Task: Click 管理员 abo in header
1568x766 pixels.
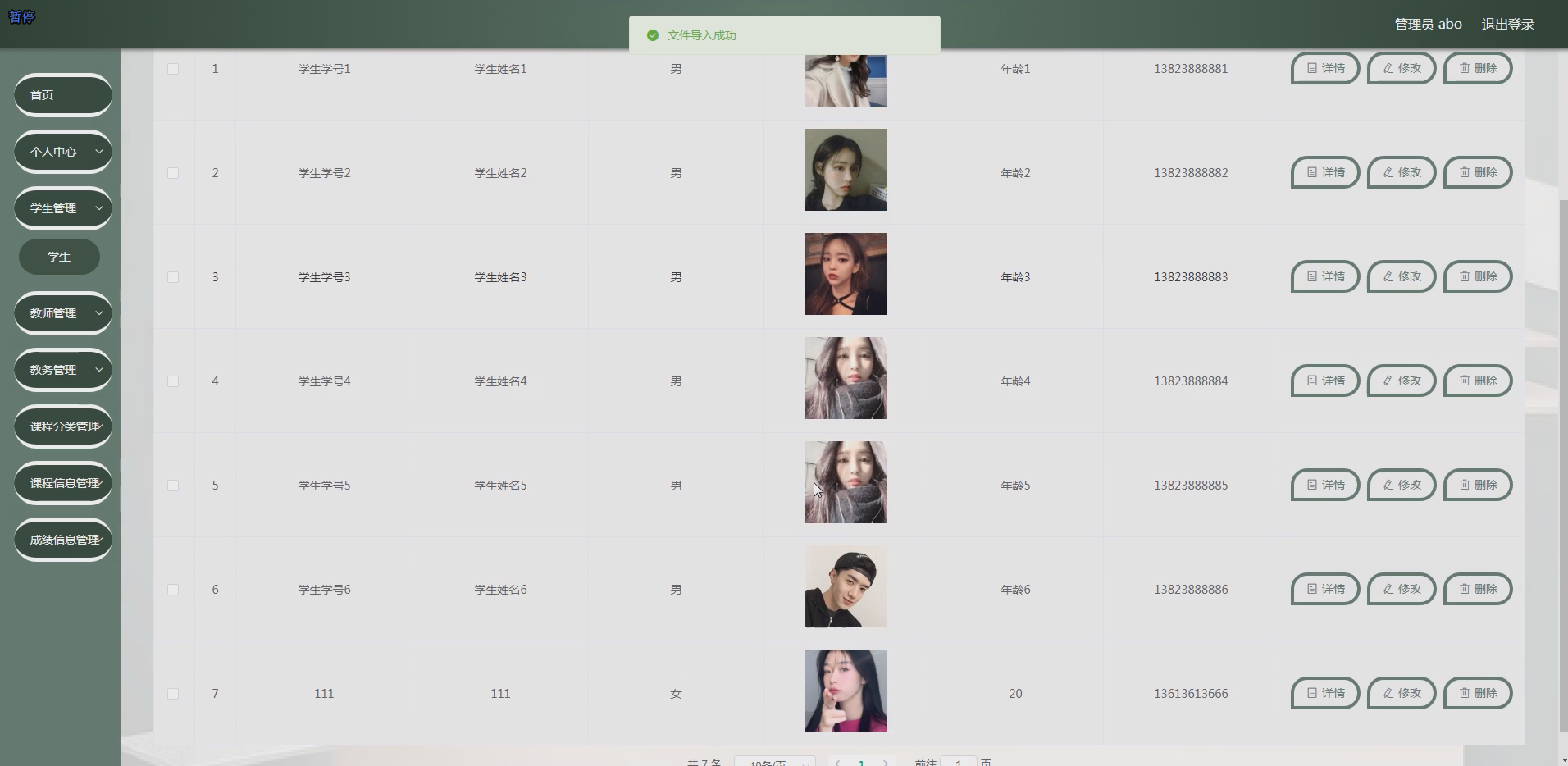Action: (1428, 24)
